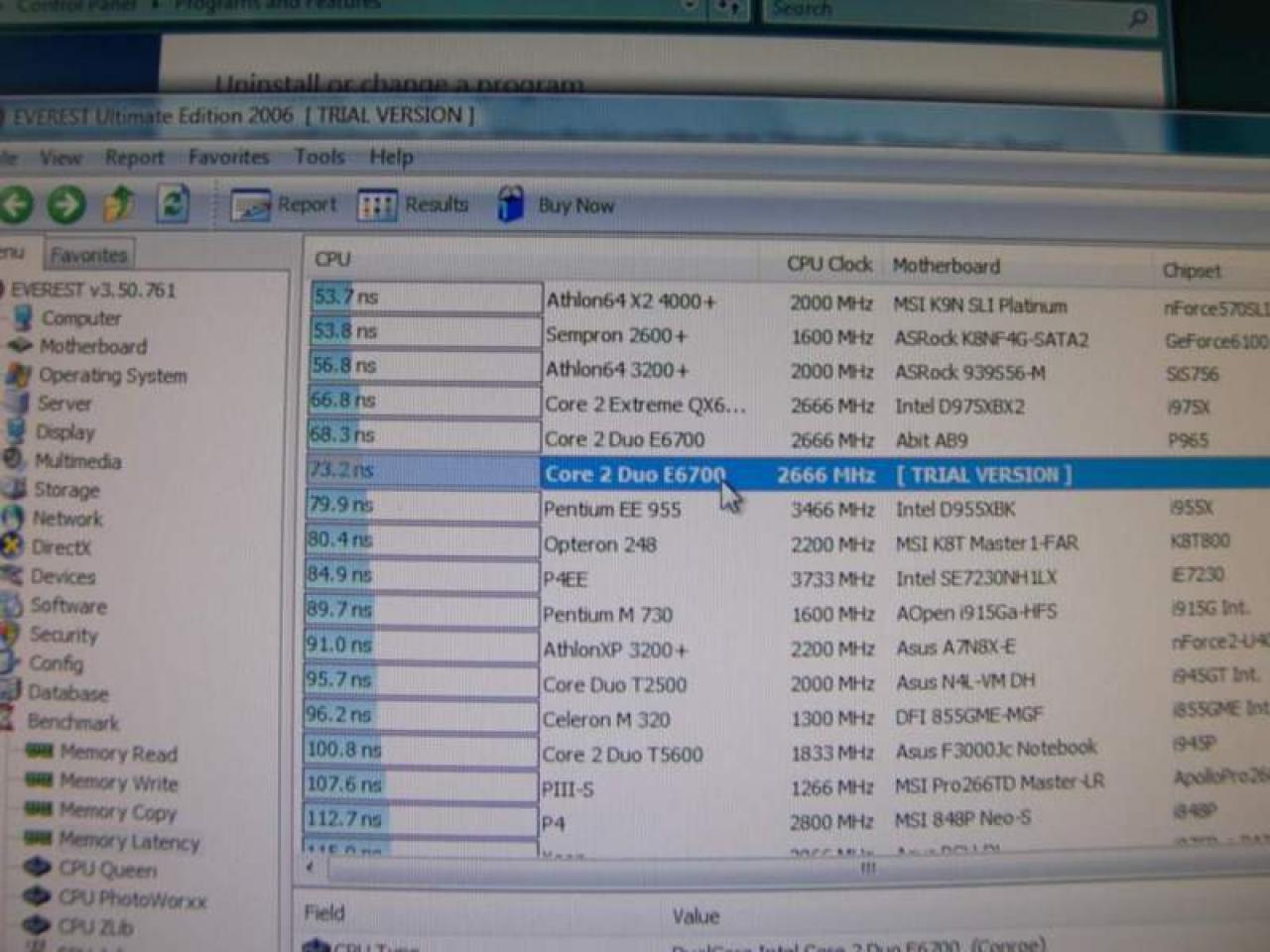Click the CPU Queen benchmark icon
1270x952 pixels.
37,868
